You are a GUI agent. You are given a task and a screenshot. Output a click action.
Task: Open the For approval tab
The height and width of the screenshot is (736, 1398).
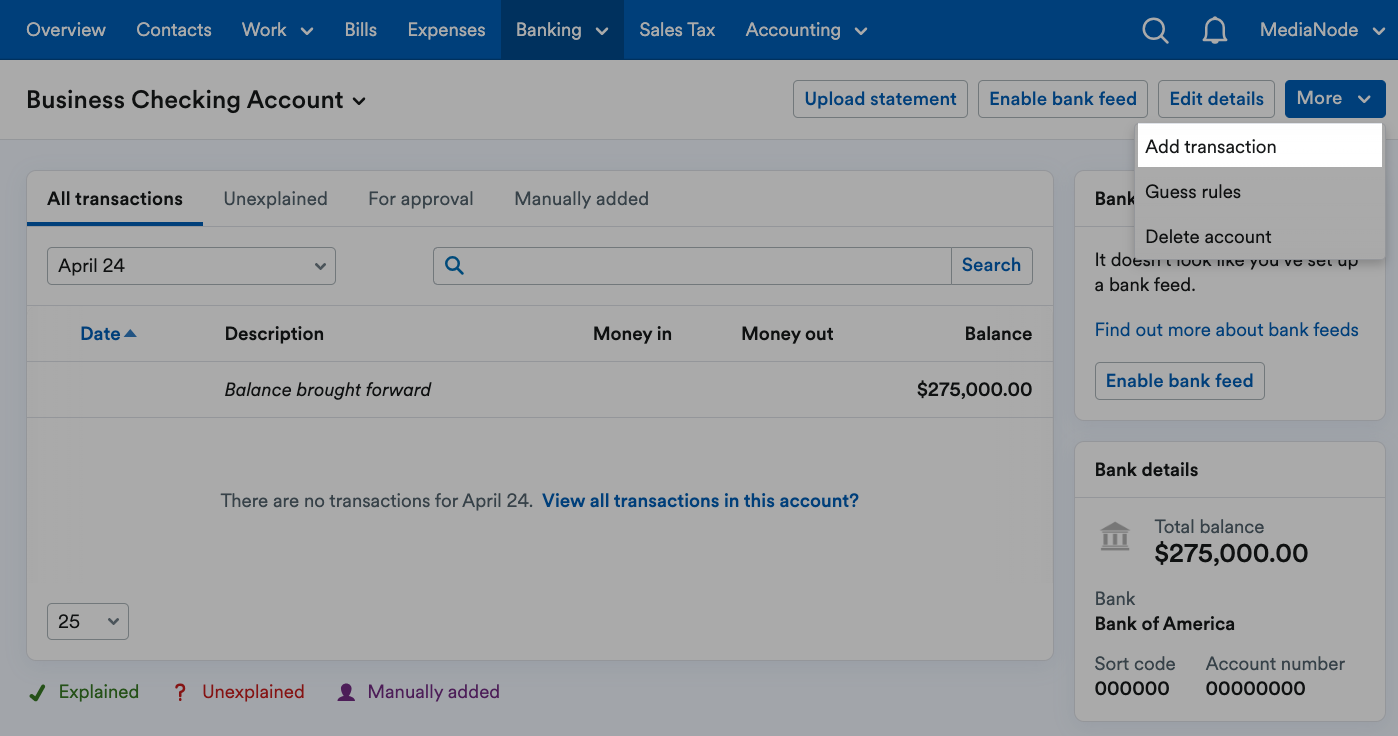pyautogui.click(x=420, y=199)
